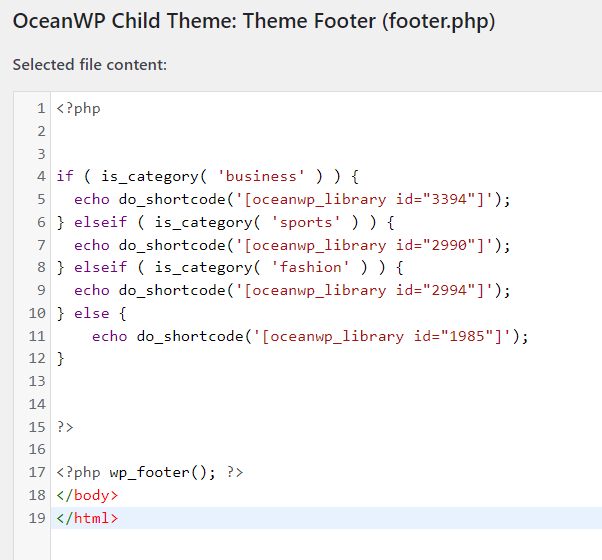Click line number 19 in the gutter
The image size is (602, 560).
coord(37,518)
